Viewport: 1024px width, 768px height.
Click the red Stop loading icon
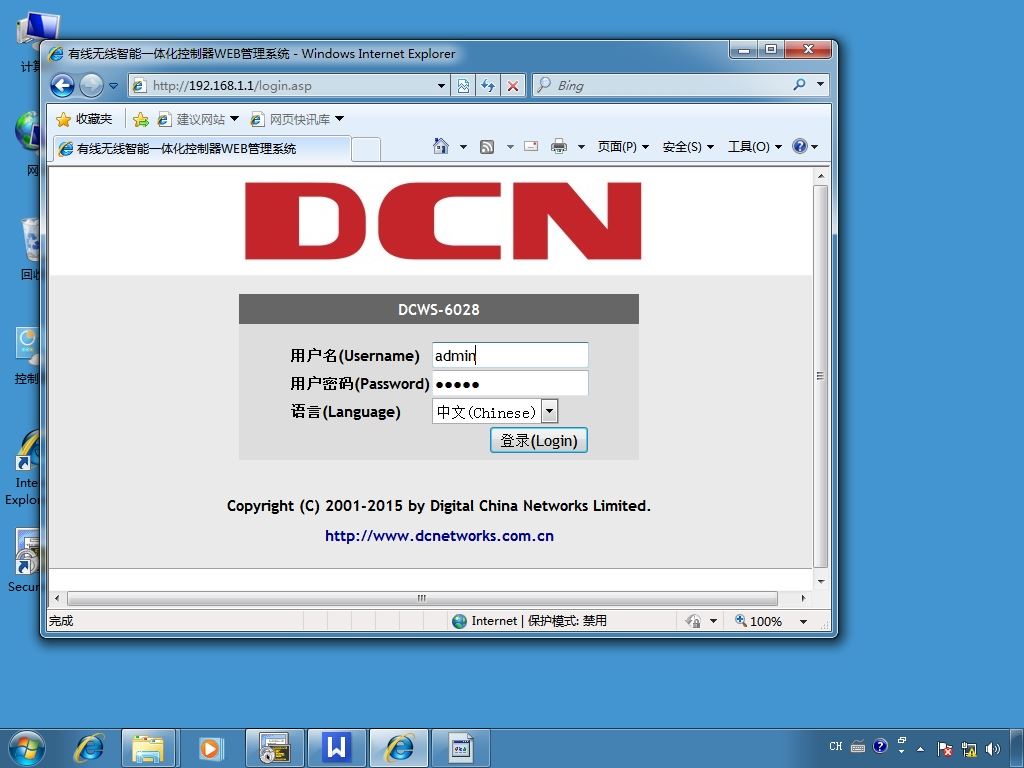513,86
